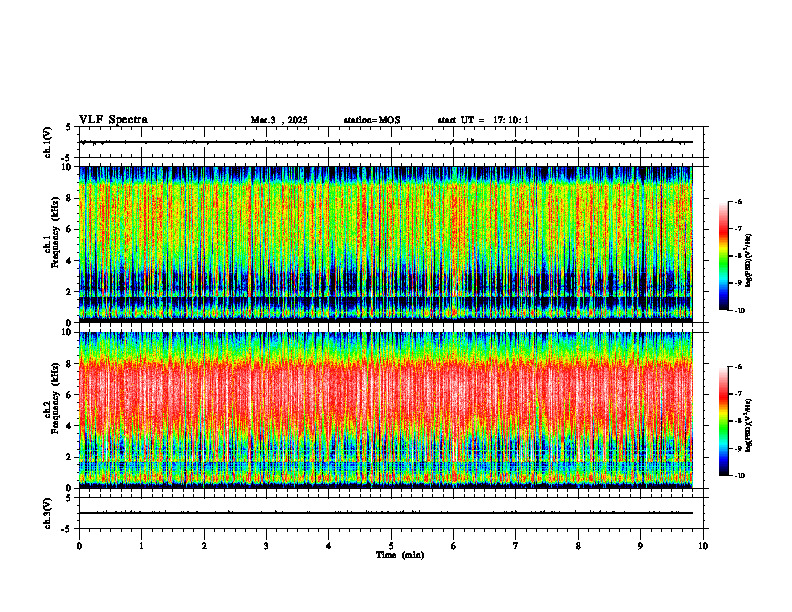Click time axis tick label '5'
This screenshot has height=612, width=792.
[x=391, y=546]
